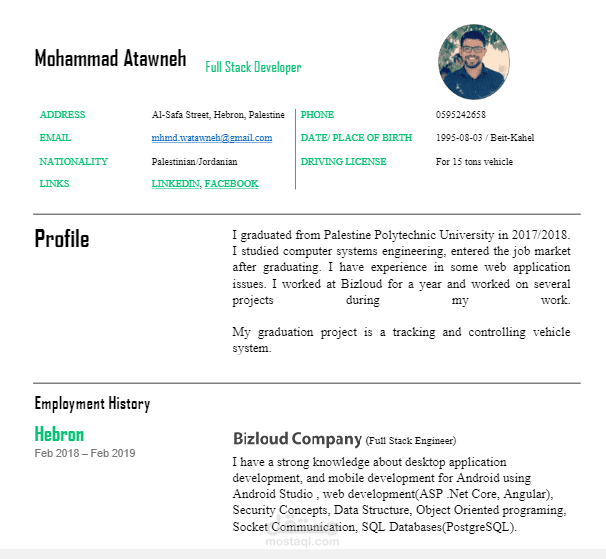Screen dimensions: 606x559
Task: Click the Mohammad Atawneh name heading
Action: point(111,58)
